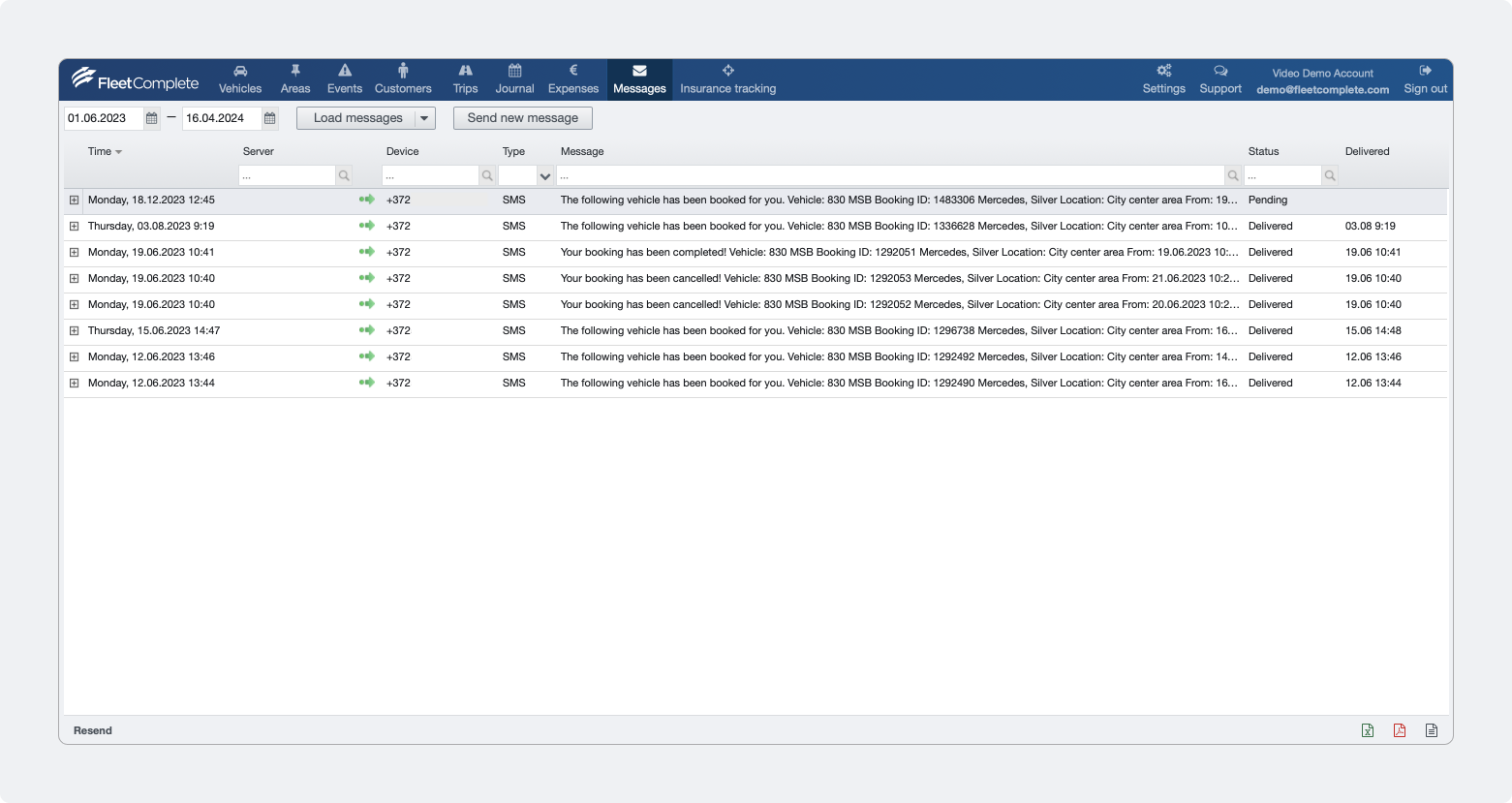Click the Server column header

tap(259, 151)
